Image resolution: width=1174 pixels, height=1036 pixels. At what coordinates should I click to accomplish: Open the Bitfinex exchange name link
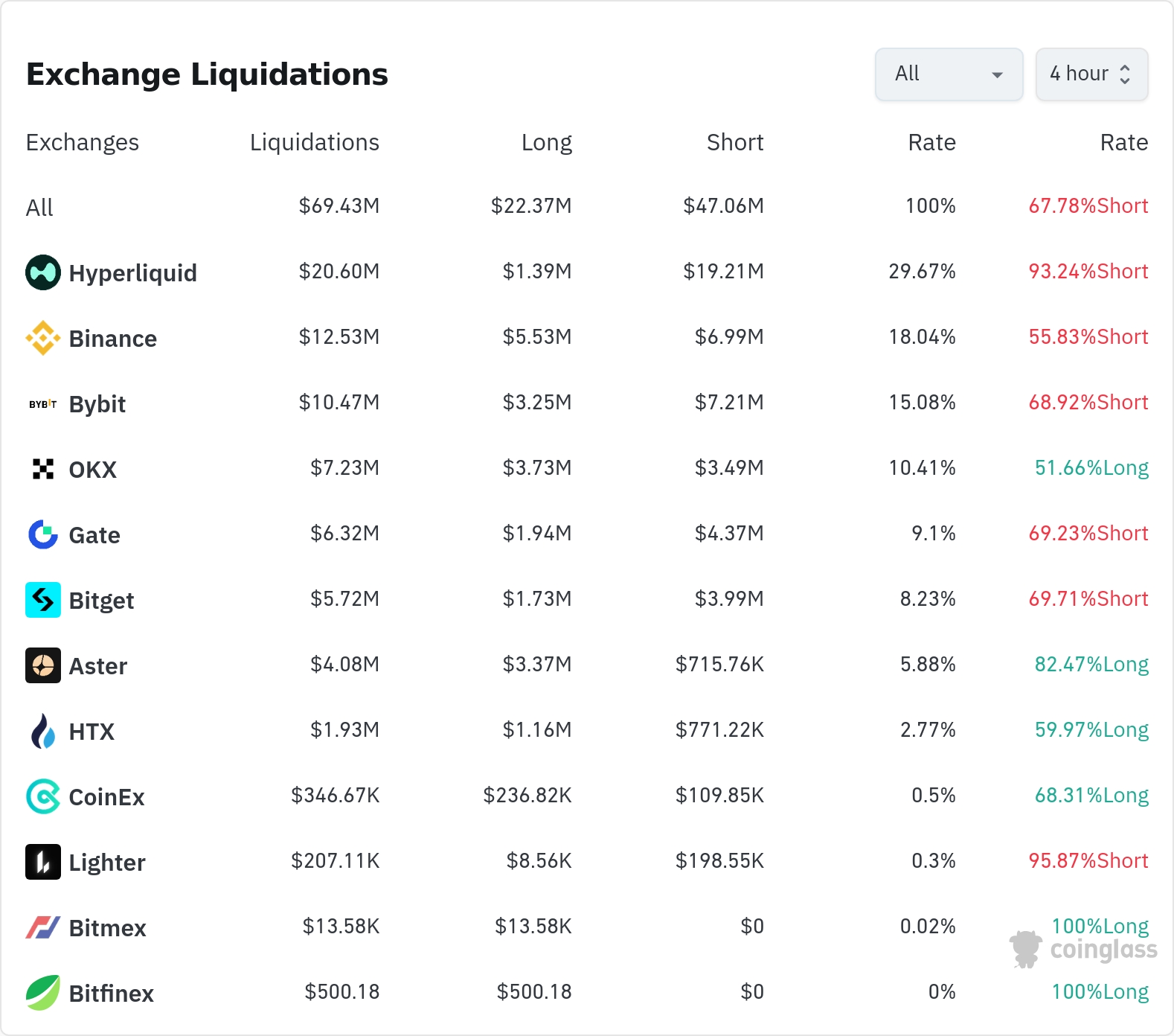point(111,994)
